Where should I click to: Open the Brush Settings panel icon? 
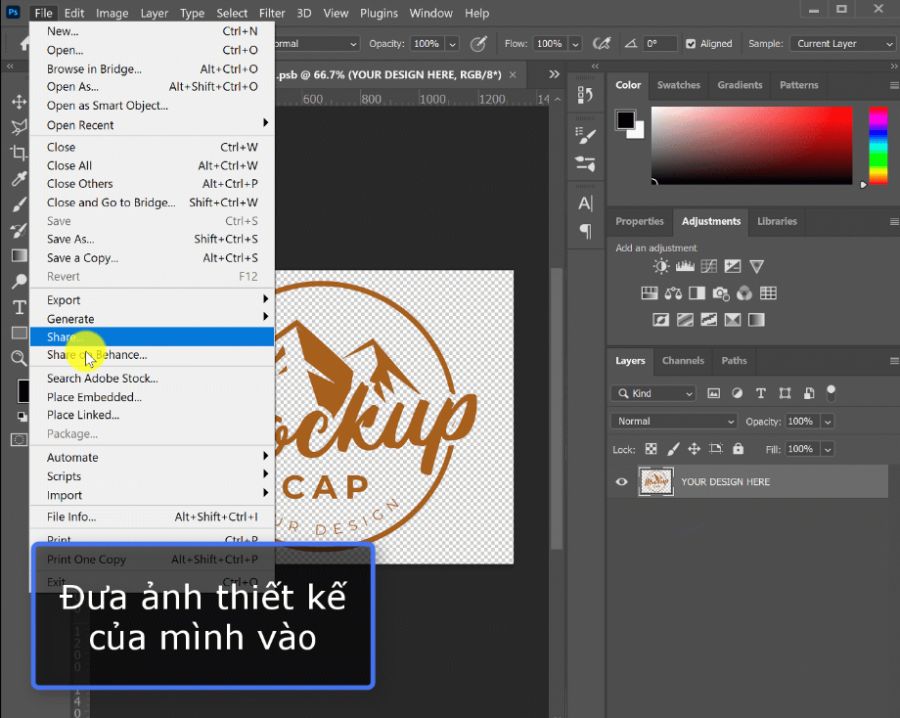(x=585, y=135)
